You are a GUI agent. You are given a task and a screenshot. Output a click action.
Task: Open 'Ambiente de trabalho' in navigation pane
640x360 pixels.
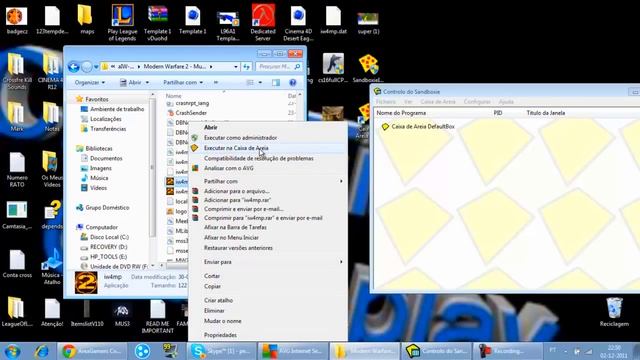click(x=117, y=109)
